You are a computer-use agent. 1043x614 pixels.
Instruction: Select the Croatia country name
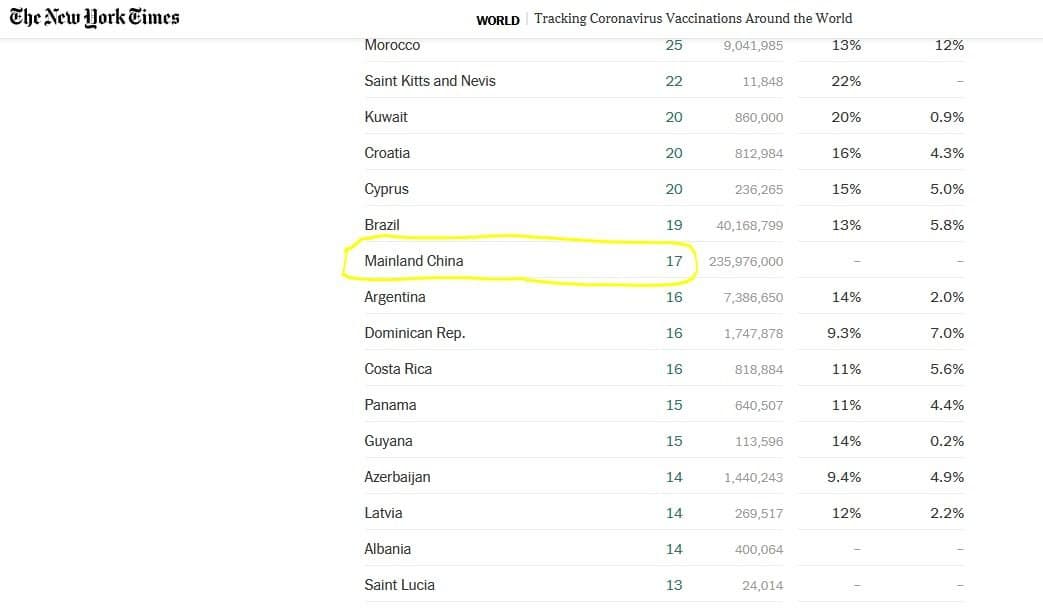tap(387, 153)
